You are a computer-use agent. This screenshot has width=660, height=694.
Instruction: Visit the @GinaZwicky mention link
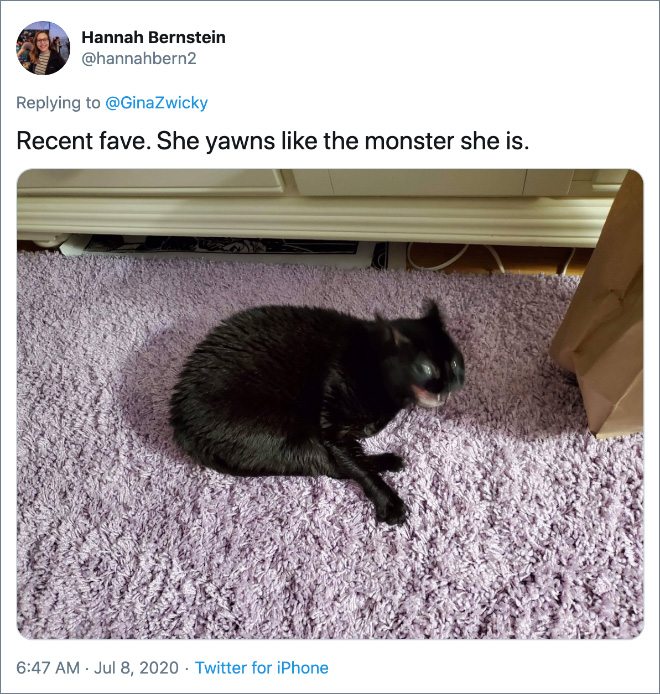point(156,103)
